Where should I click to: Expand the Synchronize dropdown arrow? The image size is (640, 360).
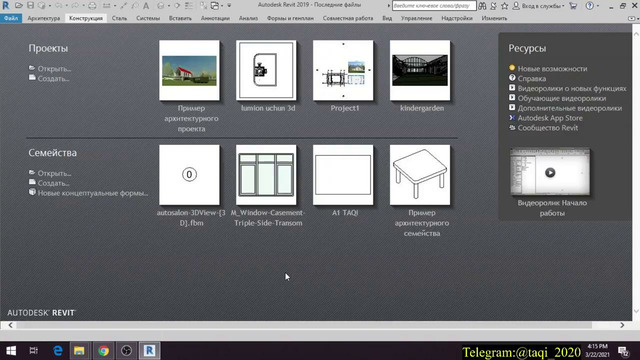(50, 6)
